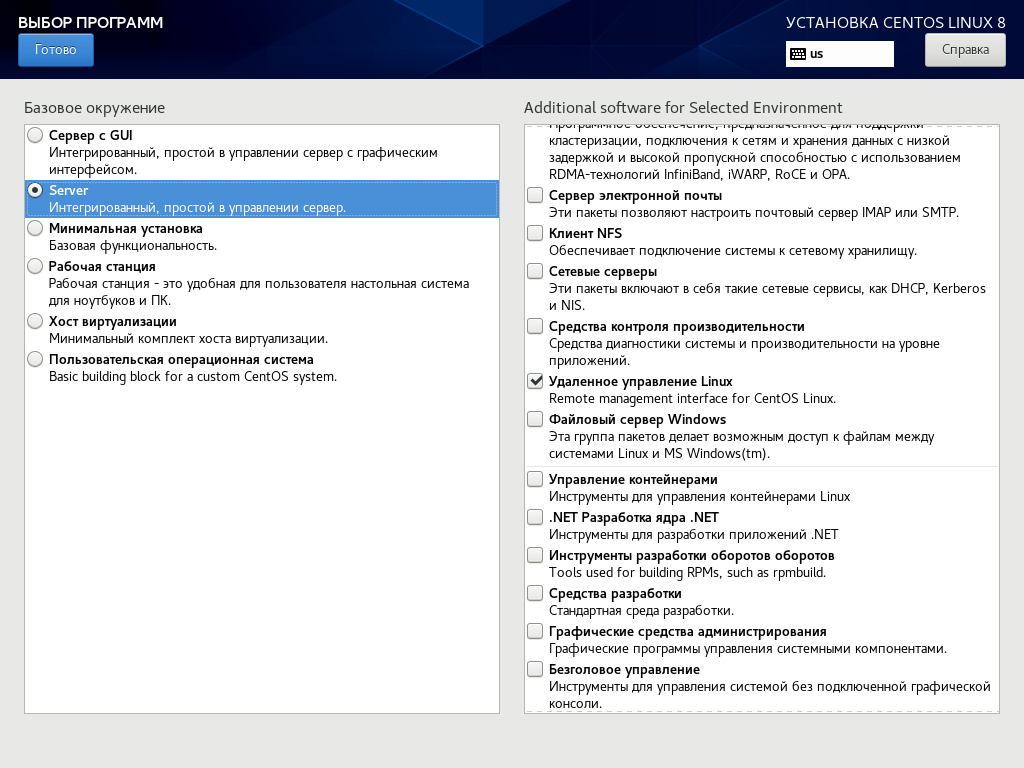Click the Интегрированный, простой в управлении сервер. description
The image size is (1024, 768).
tap(197, 208)
